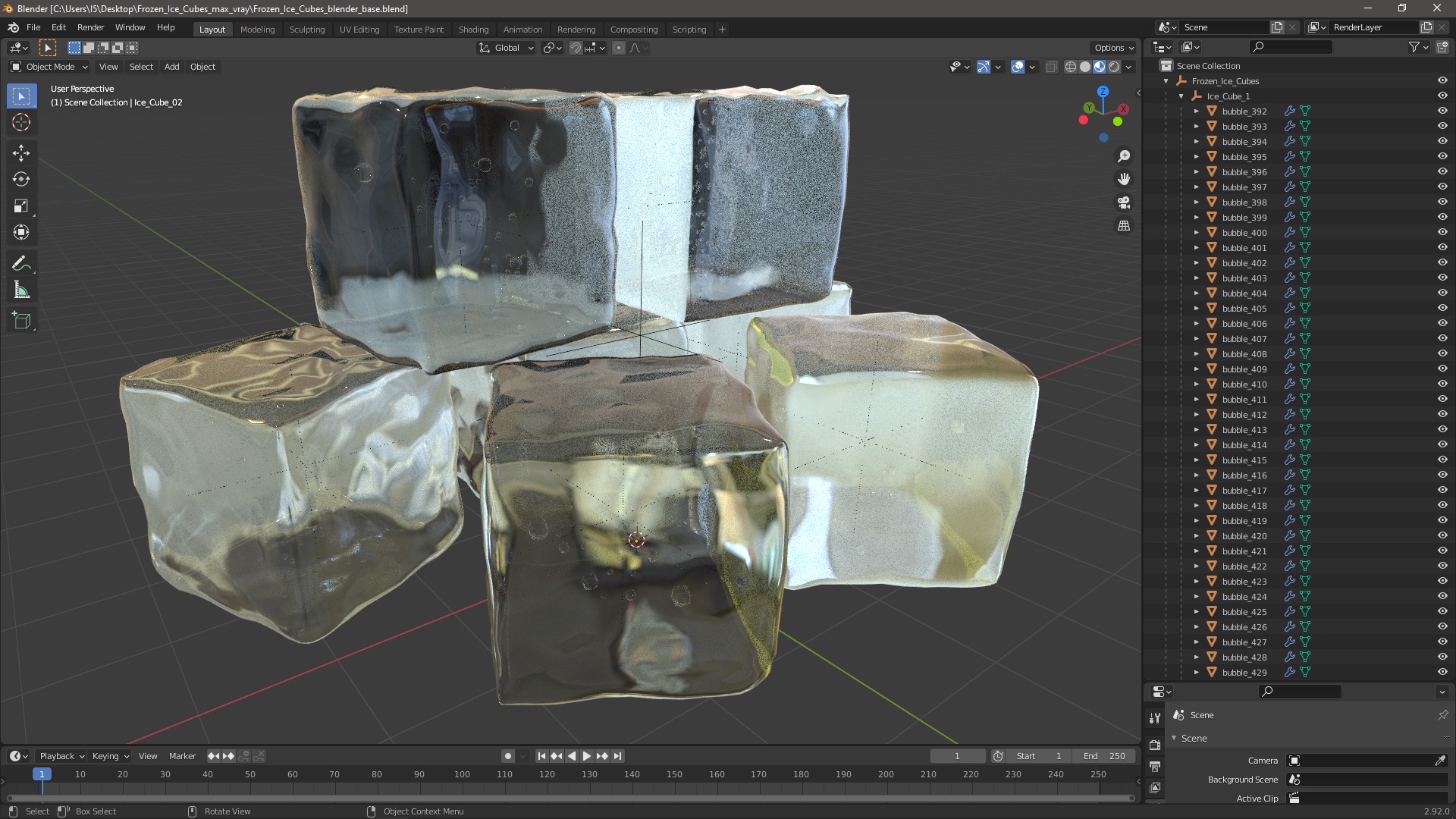The height and width of the screenshot is (819, 1456).
Task: Click the frame 1 playhead marker
Action: (x=42, y=774)
